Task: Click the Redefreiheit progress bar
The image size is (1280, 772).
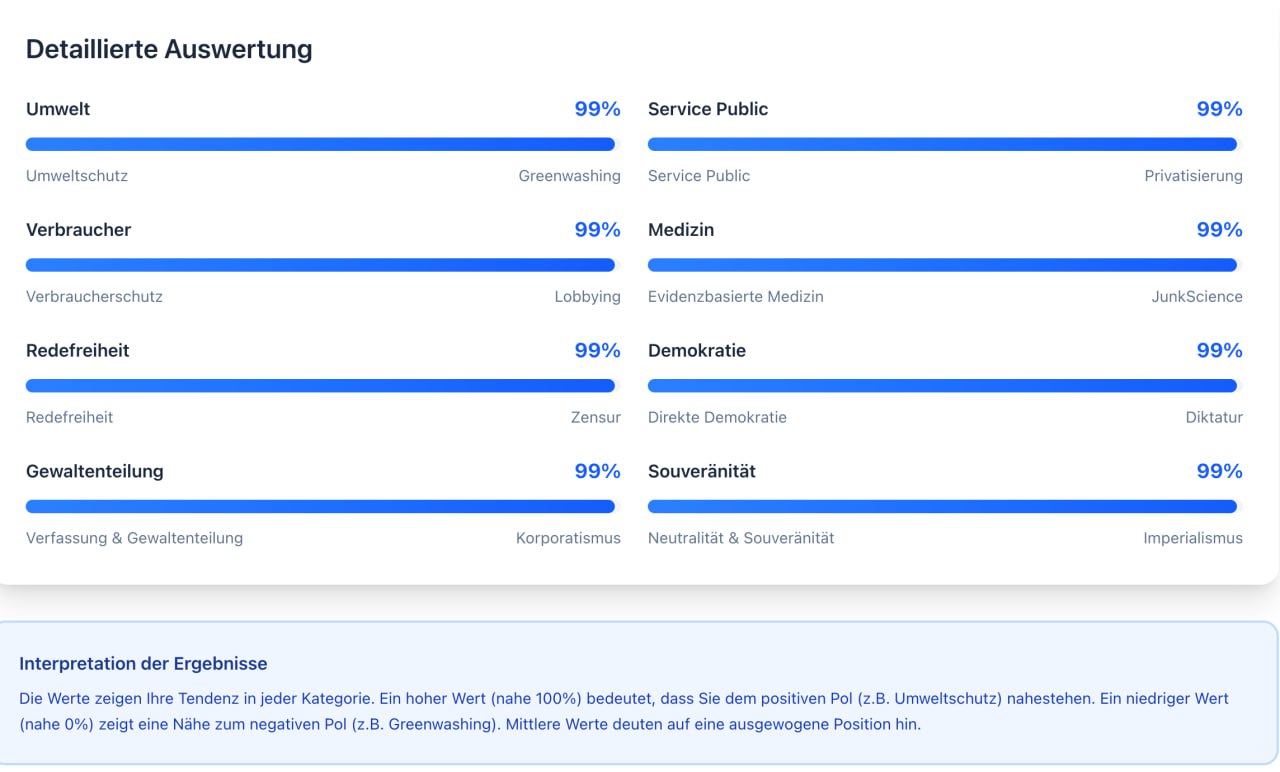Action: pyautogui.click(x=322, y=386)
